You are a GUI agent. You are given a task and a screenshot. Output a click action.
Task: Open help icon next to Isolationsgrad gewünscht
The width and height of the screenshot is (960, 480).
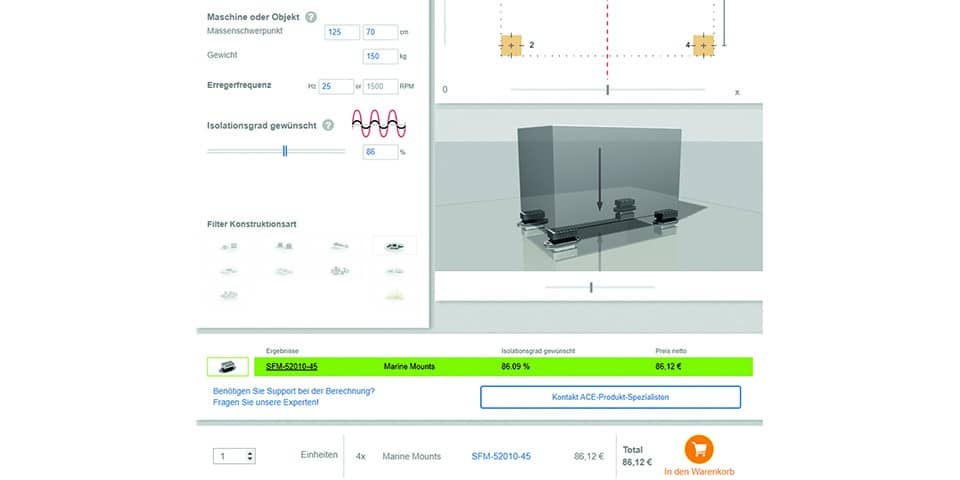328,125
